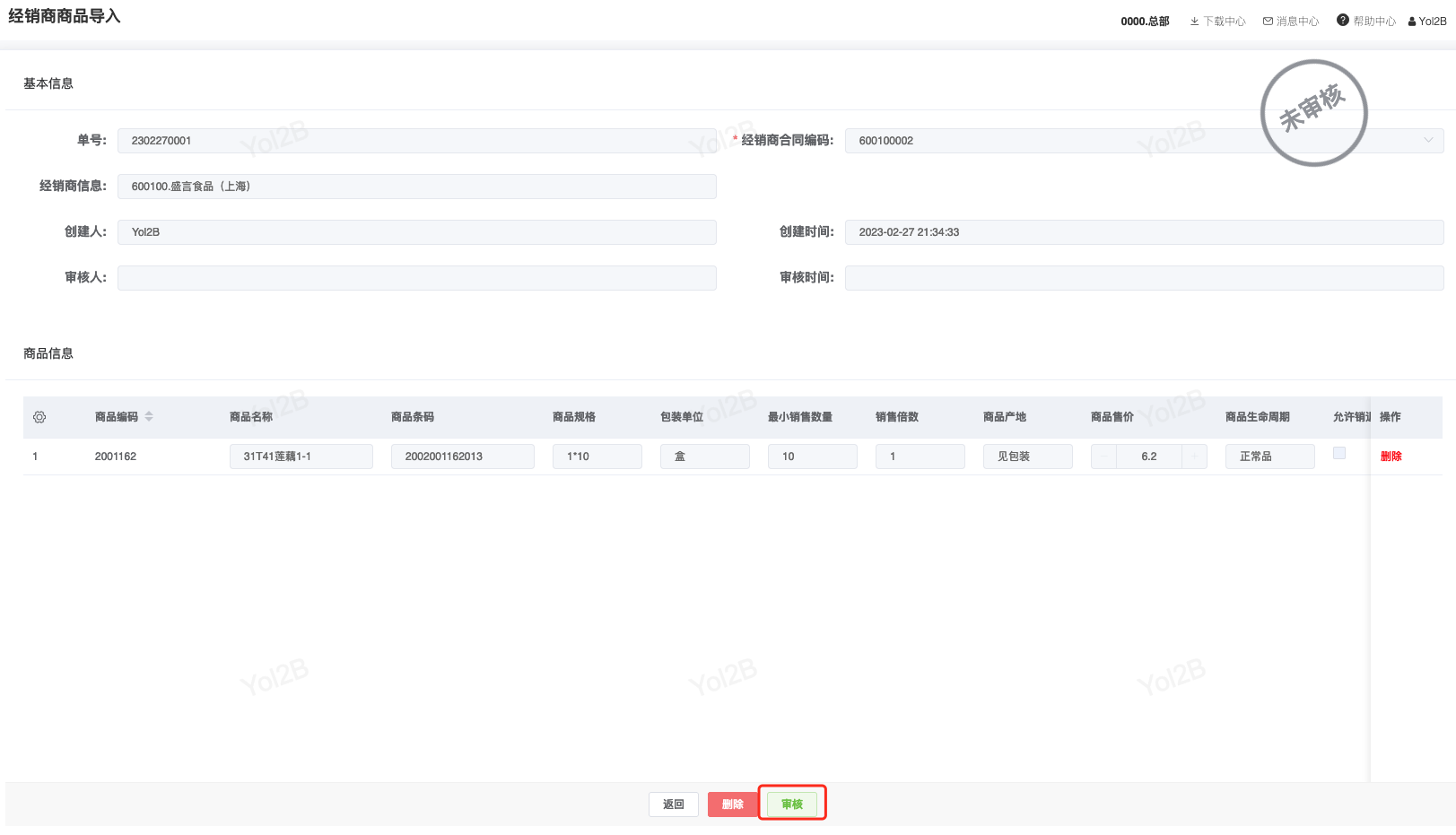
Task: Click the 操作 column header
Action: tap(1391, 417)
